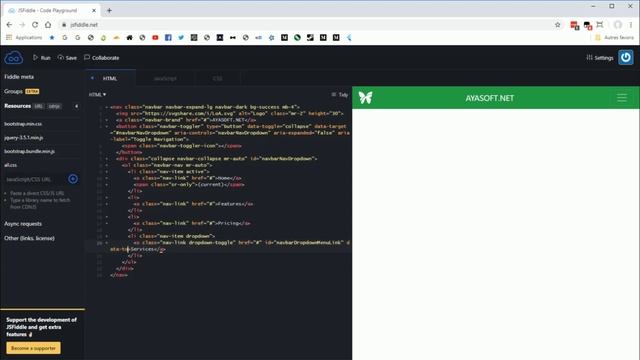This screenshot has height=360, width=640.
Task: Open the Settings menu
Action: pyautogui.click(x=600, y=58)
